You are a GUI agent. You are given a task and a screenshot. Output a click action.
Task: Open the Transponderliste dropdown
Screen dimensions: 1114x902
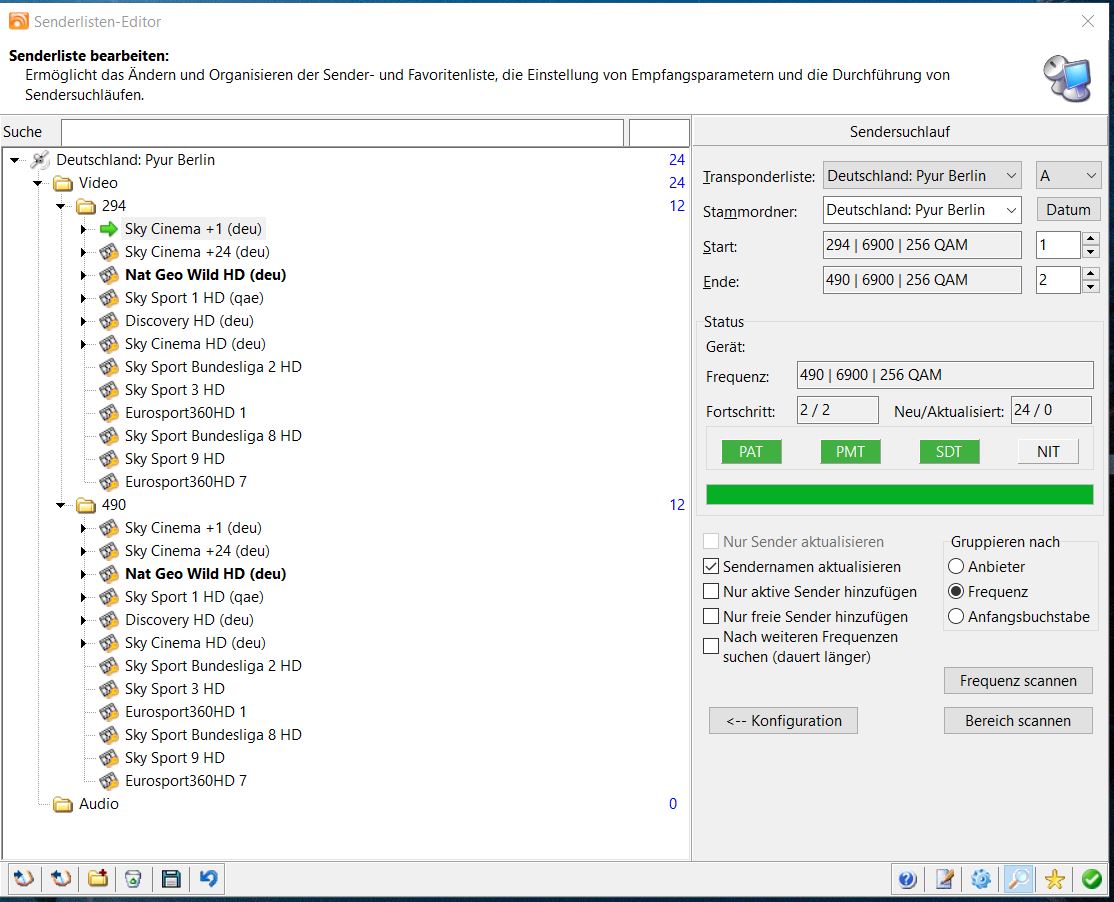921,176
